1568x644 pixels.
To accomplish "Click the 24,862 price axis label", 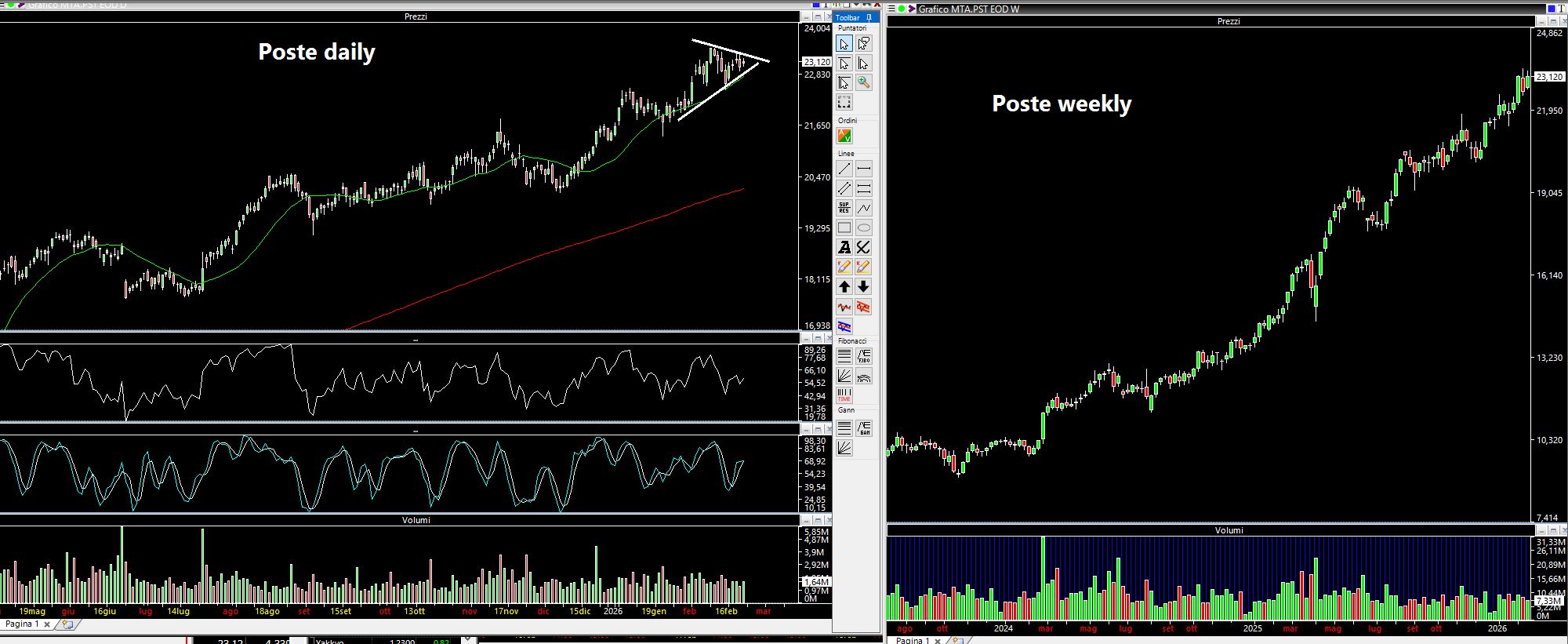I will pyautogui.click(x=1549, y=34).
